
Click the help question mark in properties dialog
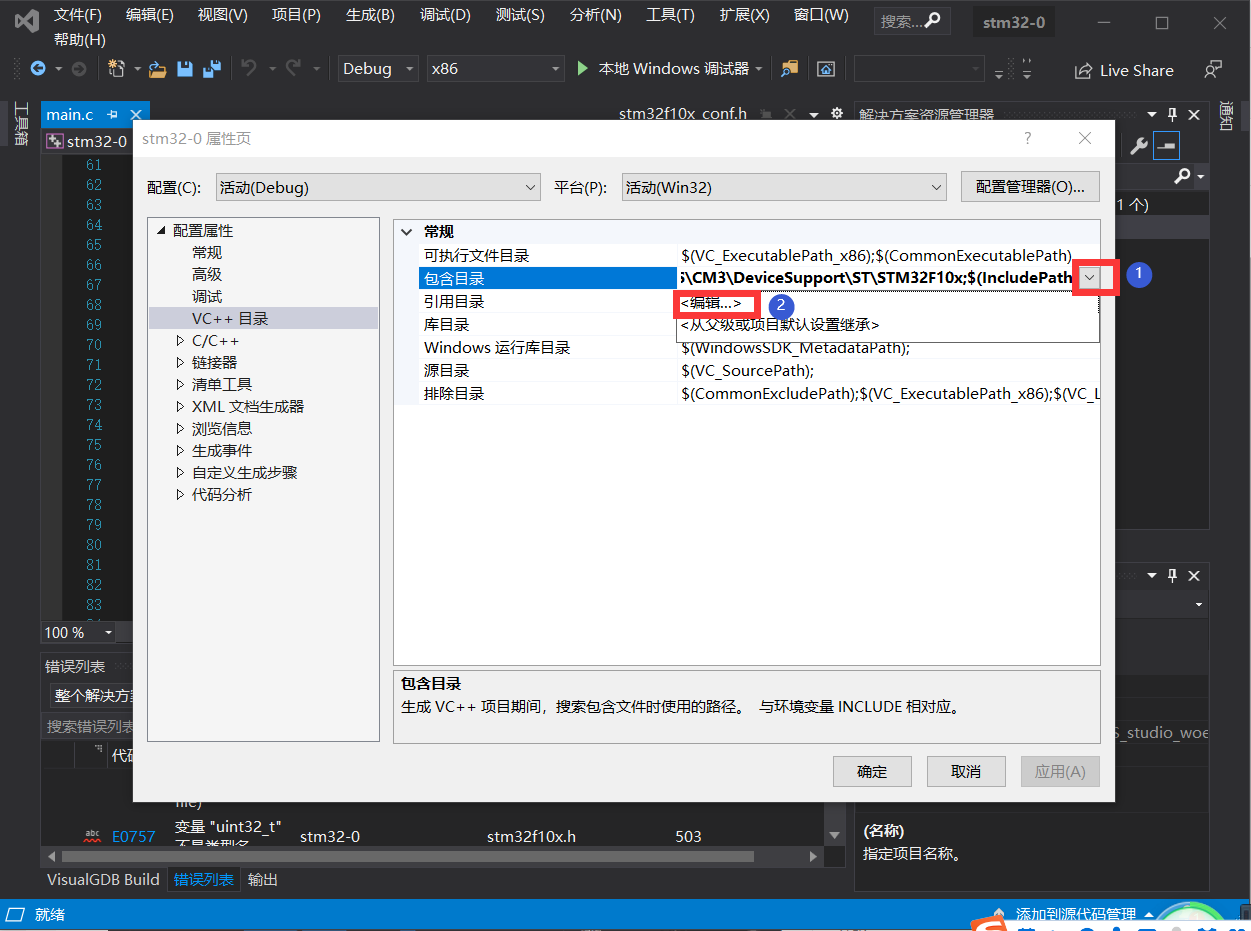[x=1028, y=139]
